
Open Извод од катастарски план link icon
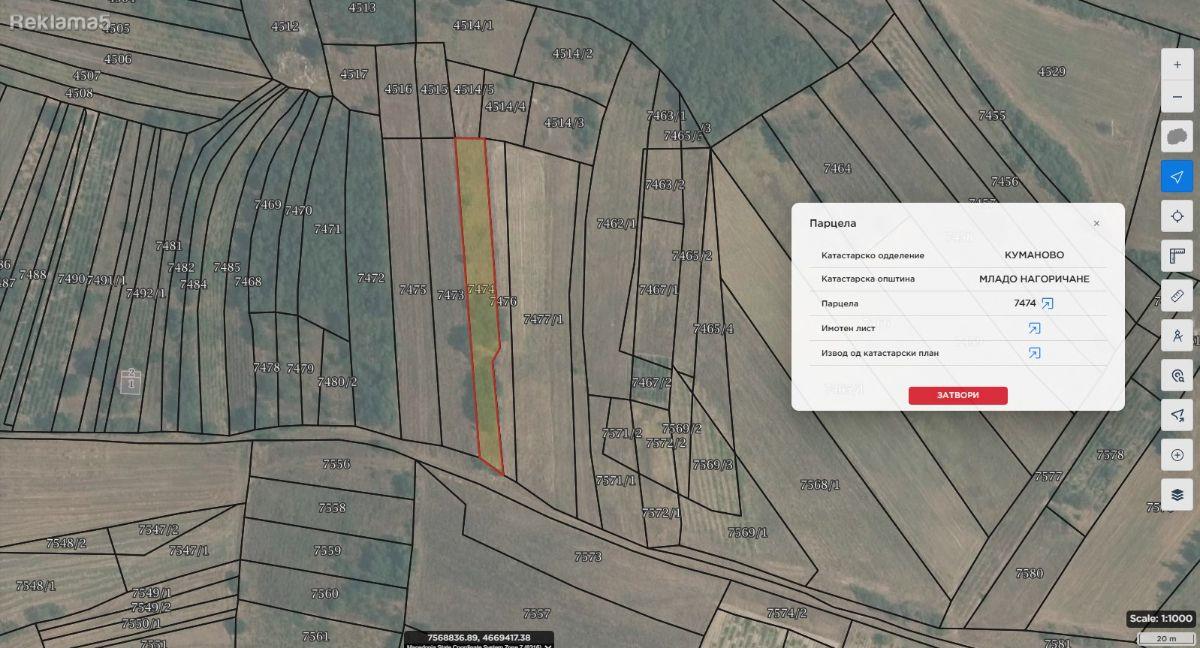[1034, 353]
